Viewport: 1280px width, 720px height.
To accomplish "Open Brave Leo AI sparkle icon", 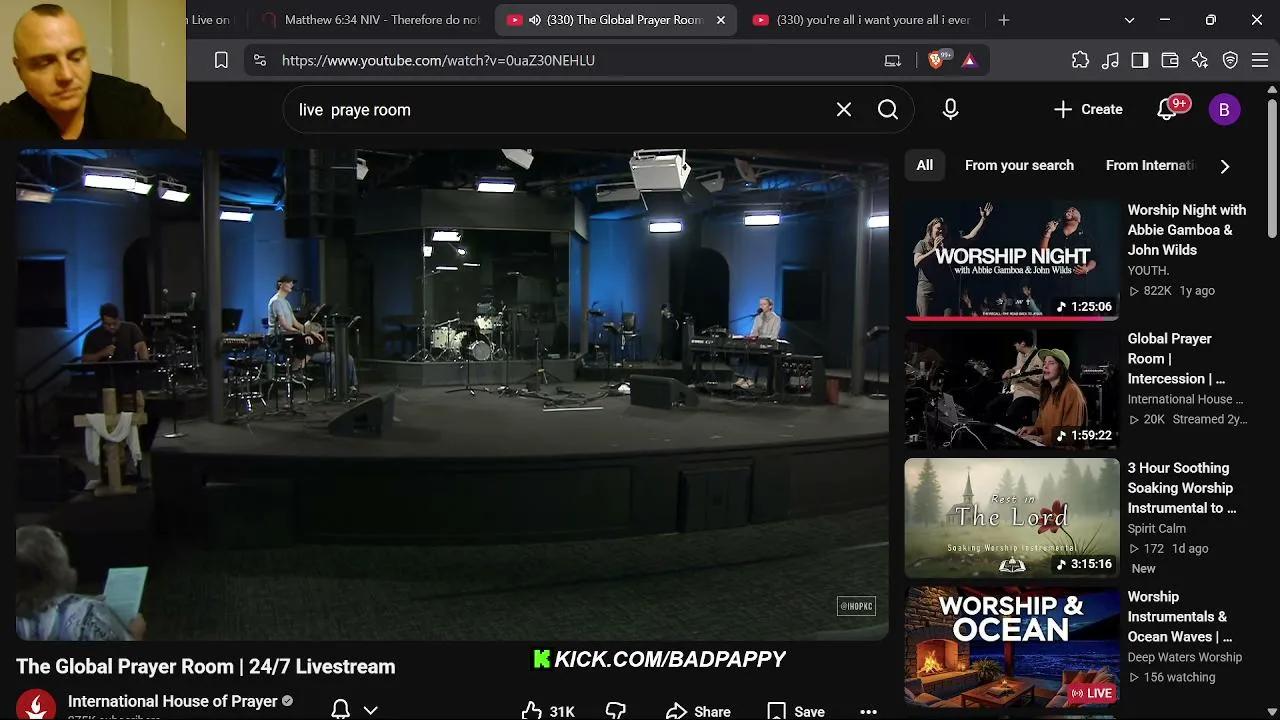I will click(1200, 60).
